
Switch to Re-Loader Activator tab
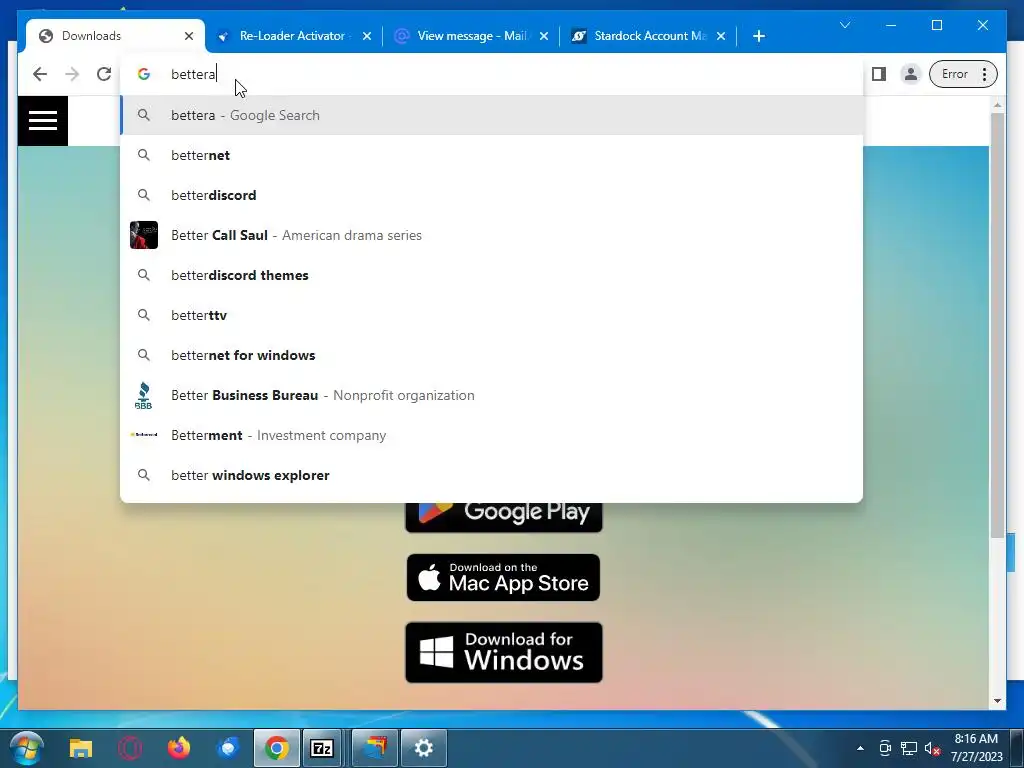(294, 36)
